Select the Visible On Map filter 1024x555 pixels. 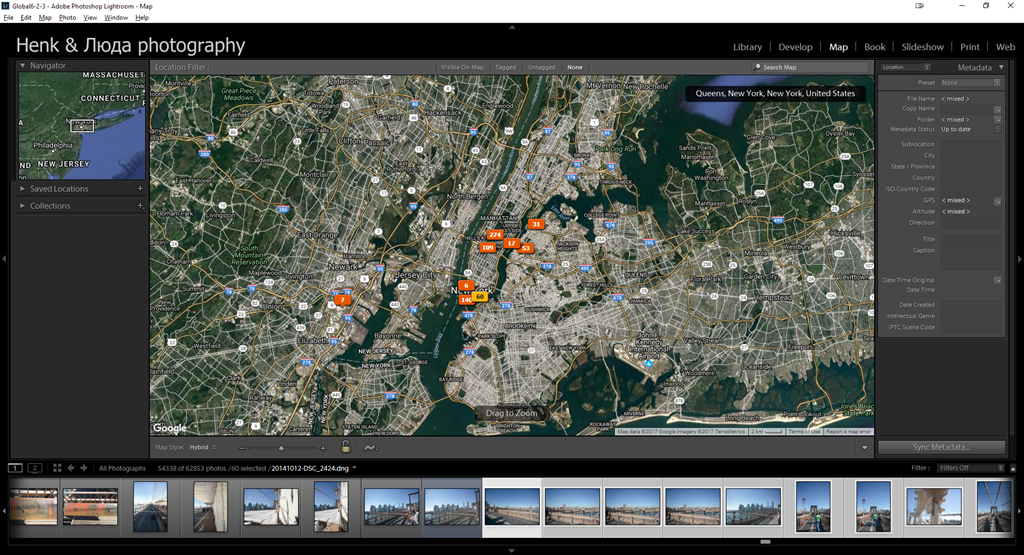pos(462,67)
